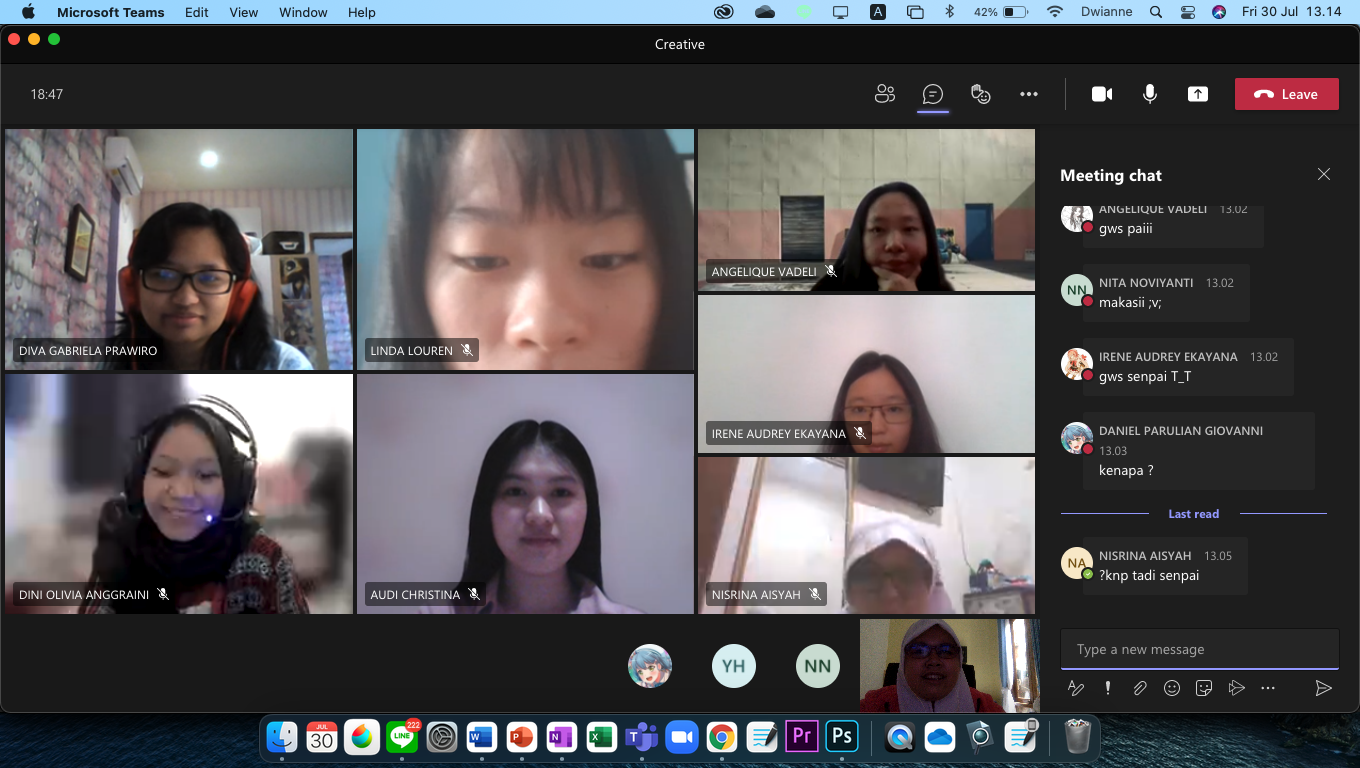The height and width of the screenshot is (768, 1360).
Task: Open the participants list icon
Action: [x=884, y=94]
